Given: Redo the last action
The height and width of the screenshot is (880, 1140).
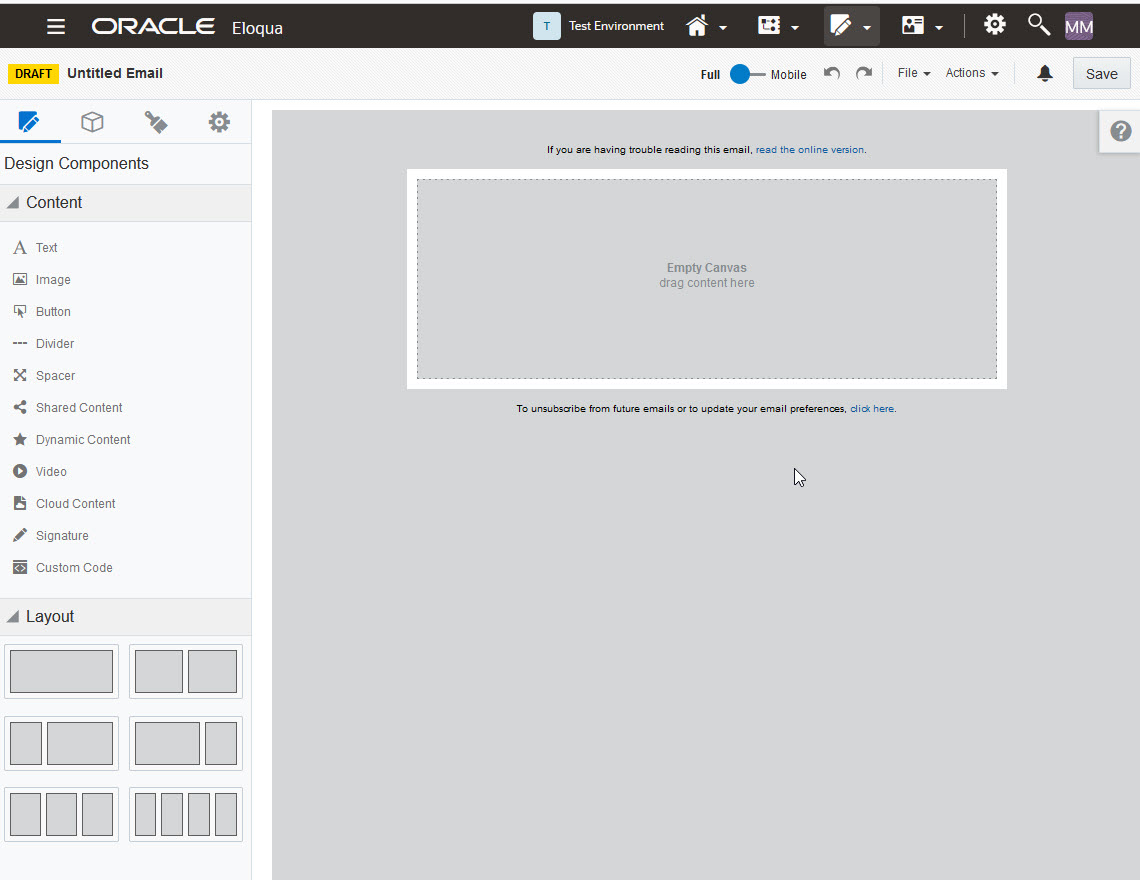Looking at the screenshot, I should (864, 73).
